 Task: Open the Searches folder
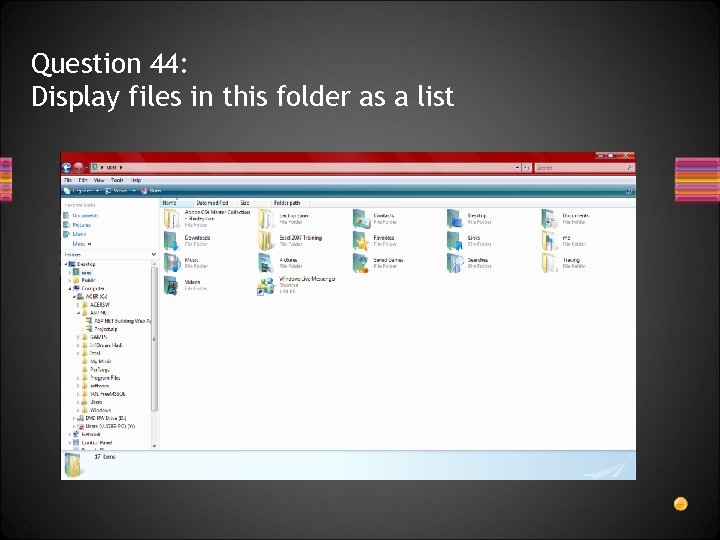click(468, 263)
